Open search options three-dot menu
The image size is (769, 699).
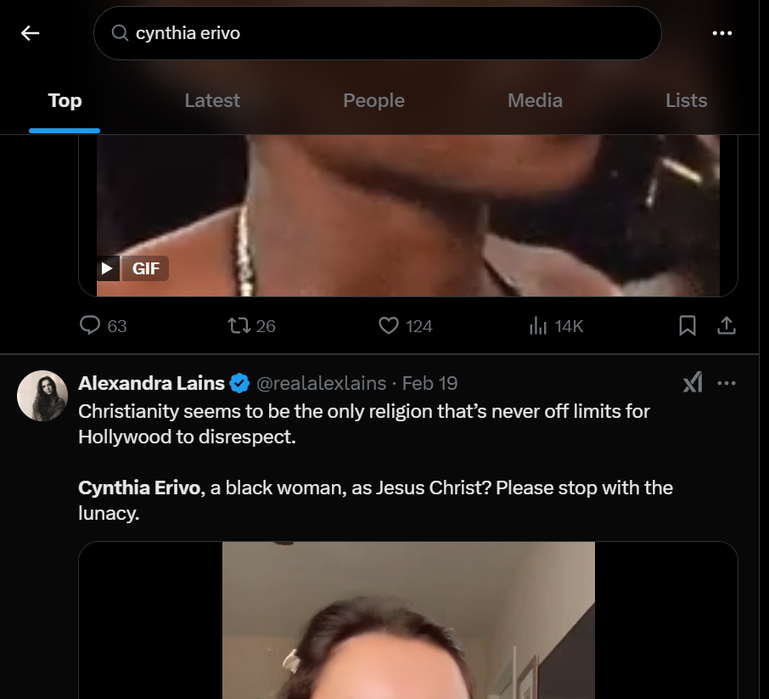pyautogui.click(x=722, y=33)
